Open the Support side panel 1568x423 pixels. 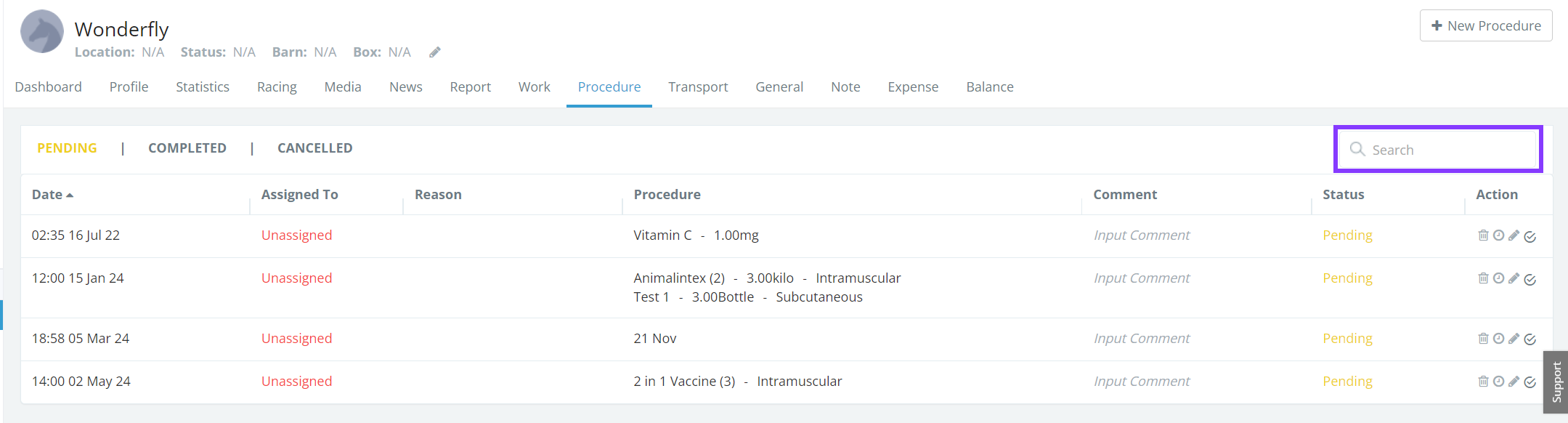coord(1556,382)
